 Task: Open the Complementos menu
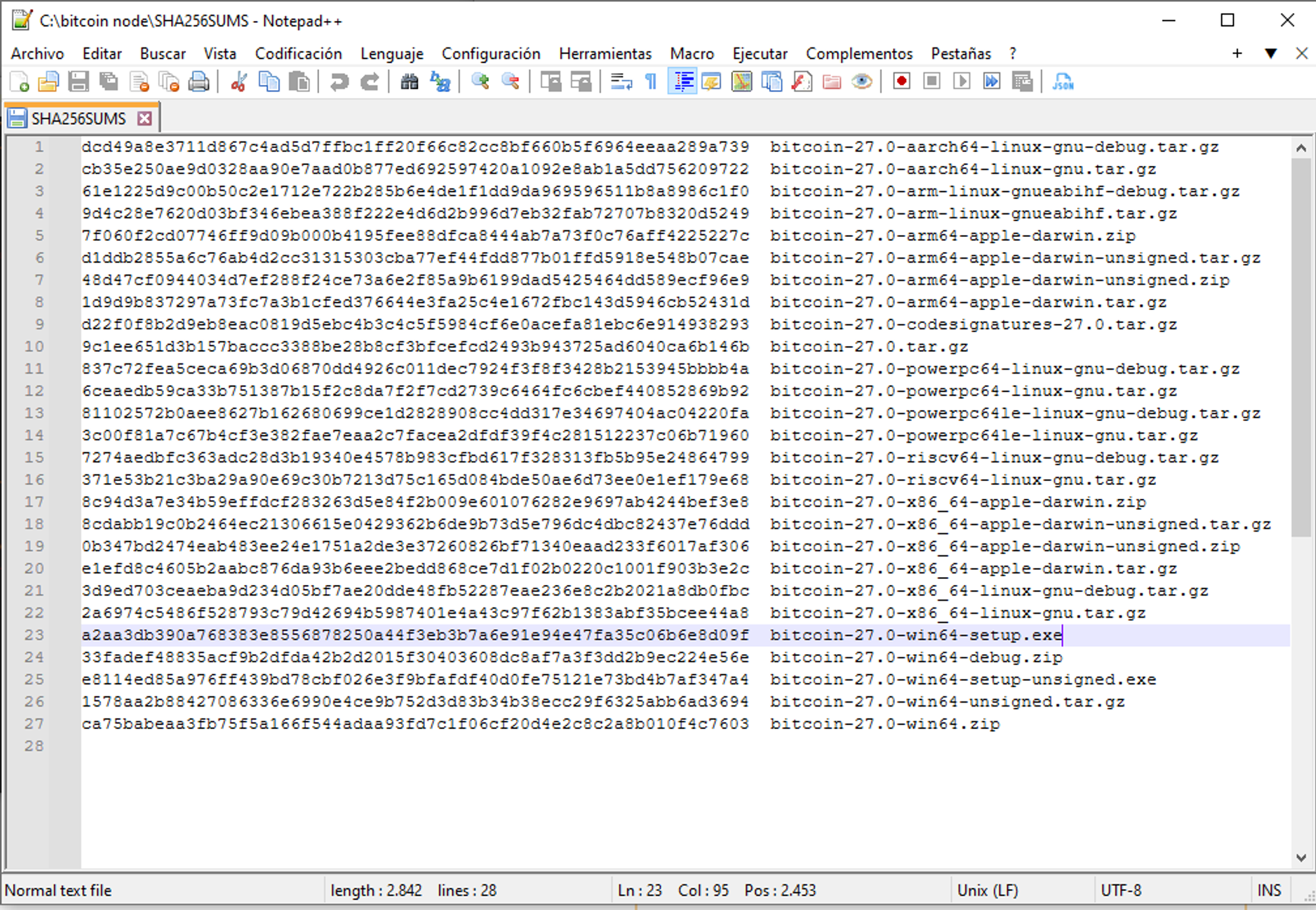click(859, 53)
